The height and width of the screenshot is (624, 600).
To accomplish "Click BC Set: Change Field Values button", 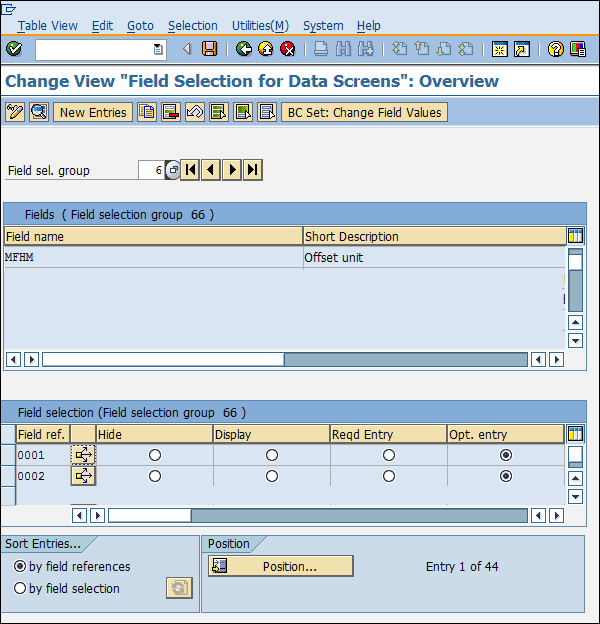I will (x=364, y=112).
